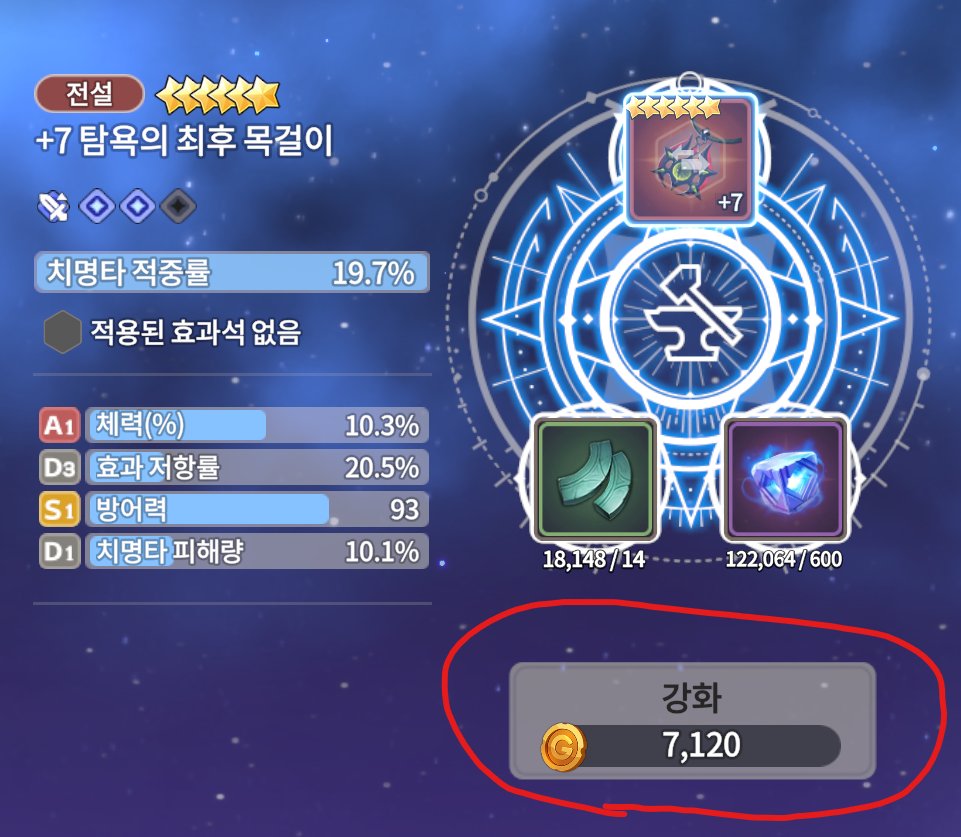The height and width of the screenshot is (837, 961).
Task: Click the gray D3 stat badge
Action: [x=59, y=468]
